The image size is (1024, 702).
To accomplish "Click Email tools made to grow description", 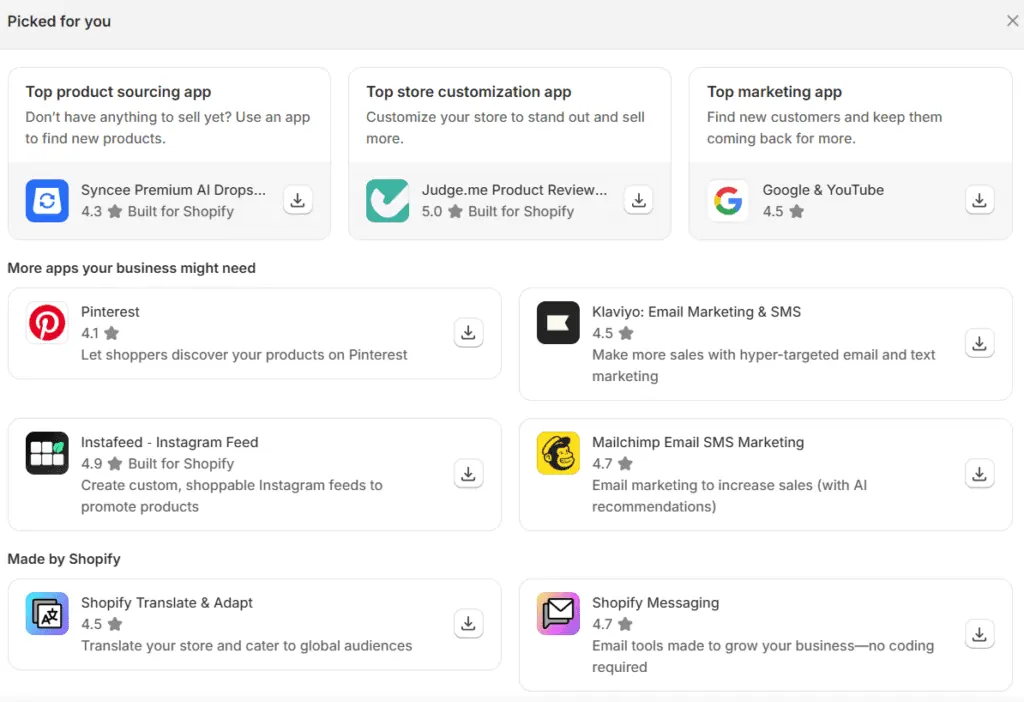I will [x=763, y=656].
